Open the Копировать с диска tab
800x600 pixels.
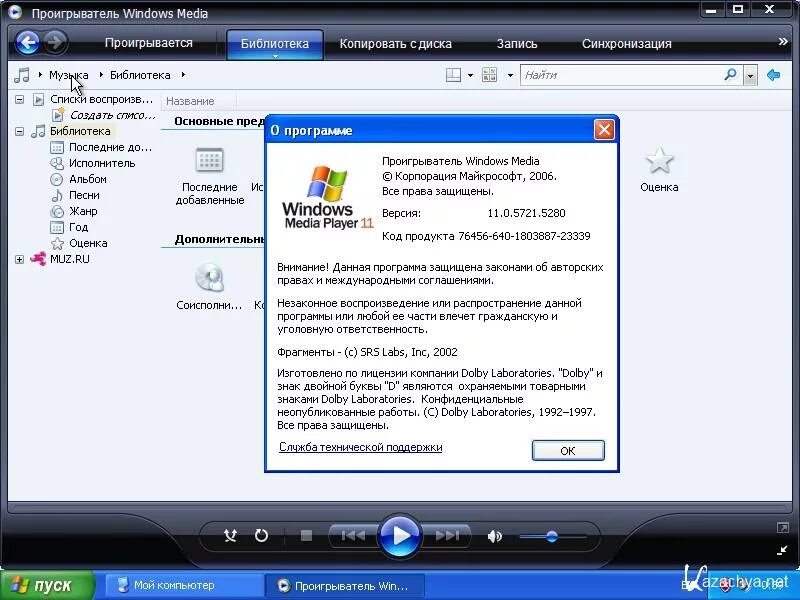point(395,44)
